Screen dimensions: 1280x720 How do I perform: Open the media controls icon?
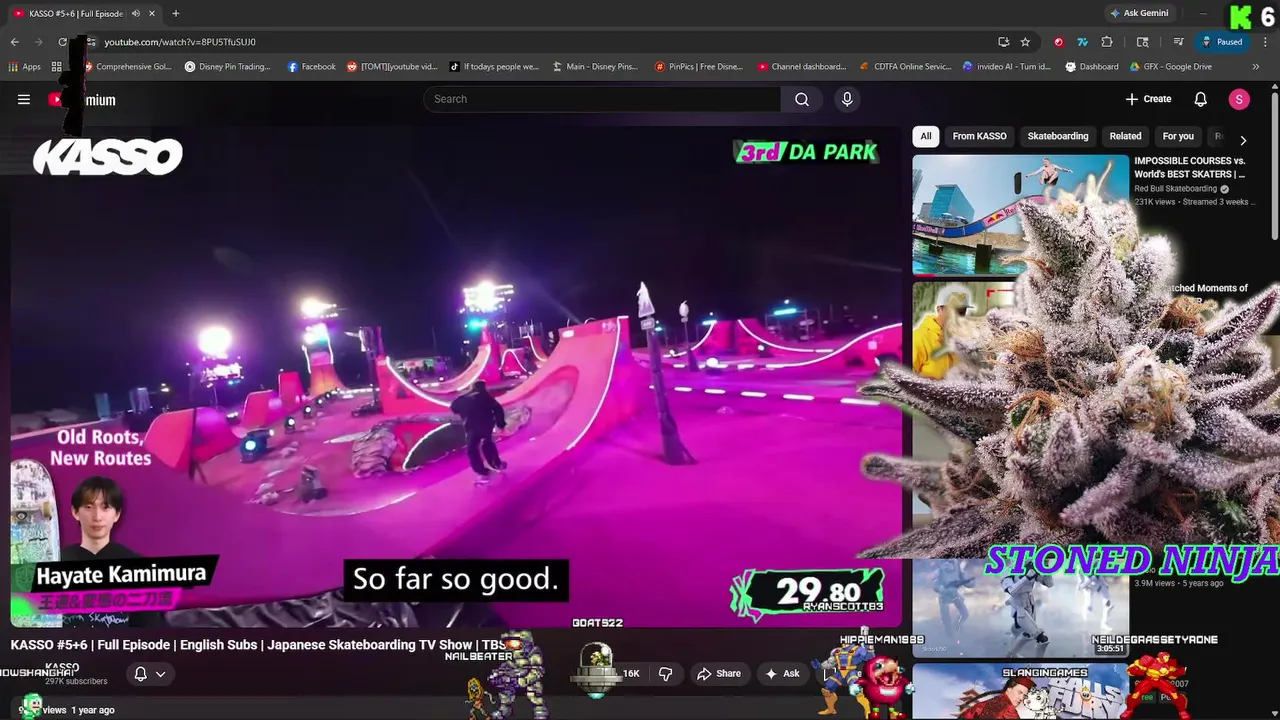(1179, 42)
